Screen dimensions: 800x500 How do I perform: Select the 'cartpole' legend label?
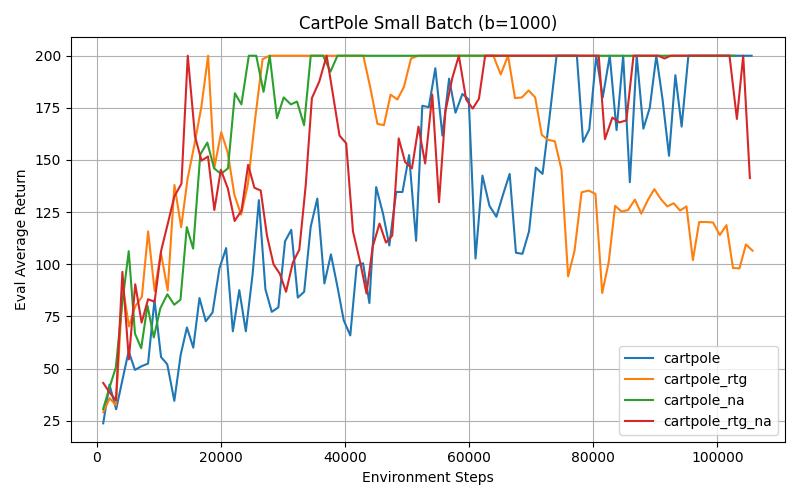pos(691,358)
